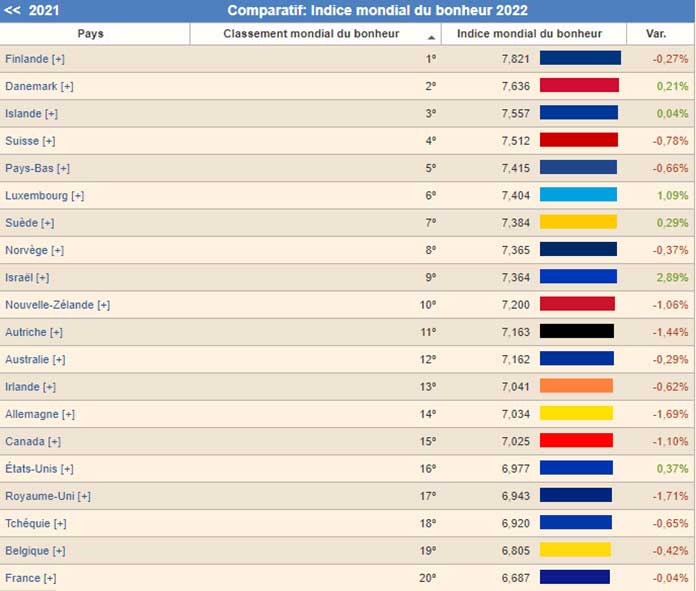Screen dimensions: 696x591
Task: Open the Suisse country link
Action: pyautogui.click(x=22, y=141)
